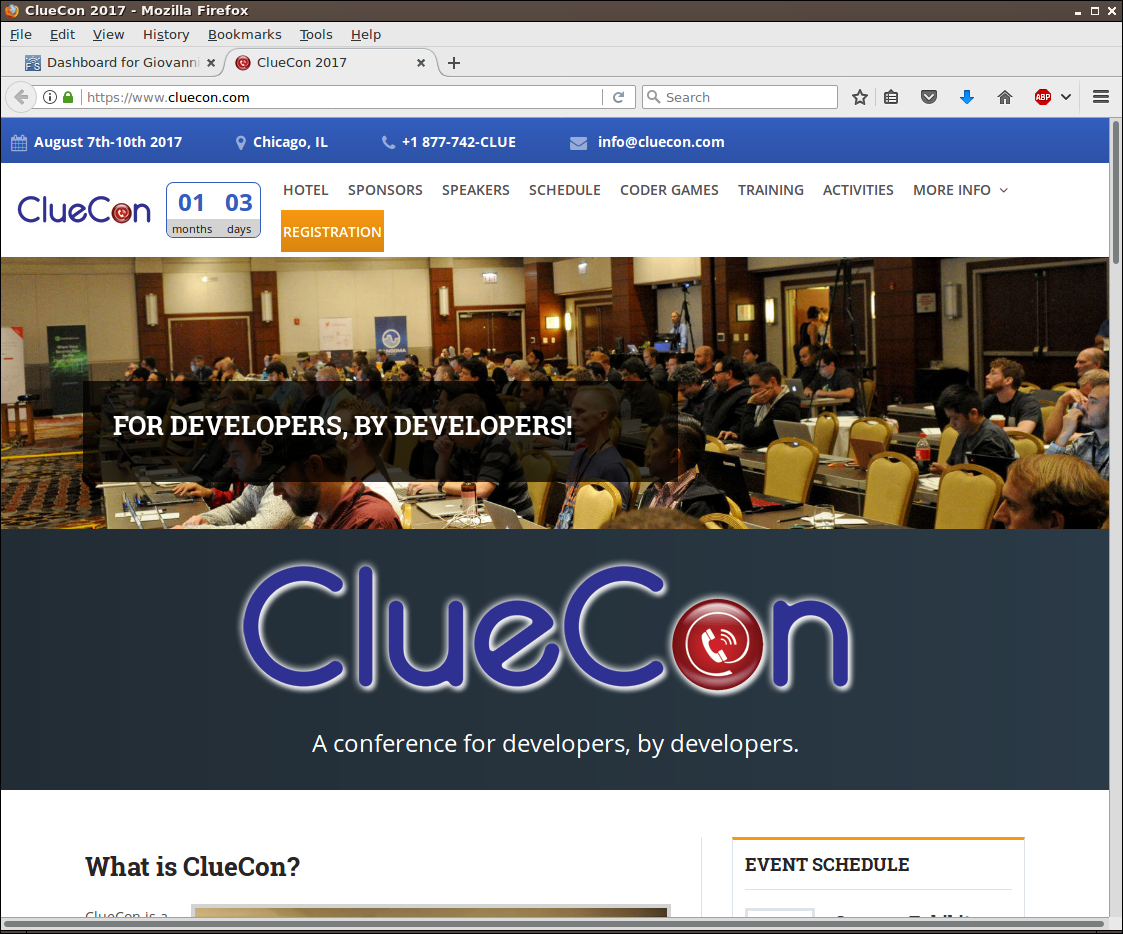The image size is (1123, 934).
Task: Minimize the Firefox window
Action: [1078, 11]
